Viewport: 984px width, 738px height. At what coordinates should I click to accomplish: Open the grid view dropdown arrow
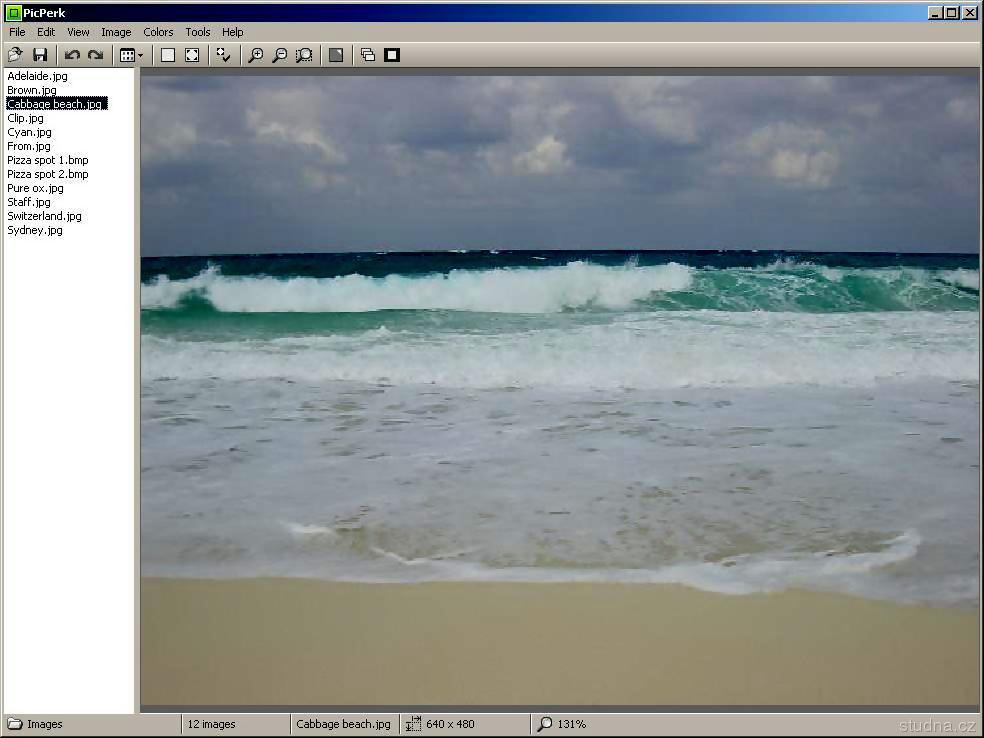click(x=141, y=55)
